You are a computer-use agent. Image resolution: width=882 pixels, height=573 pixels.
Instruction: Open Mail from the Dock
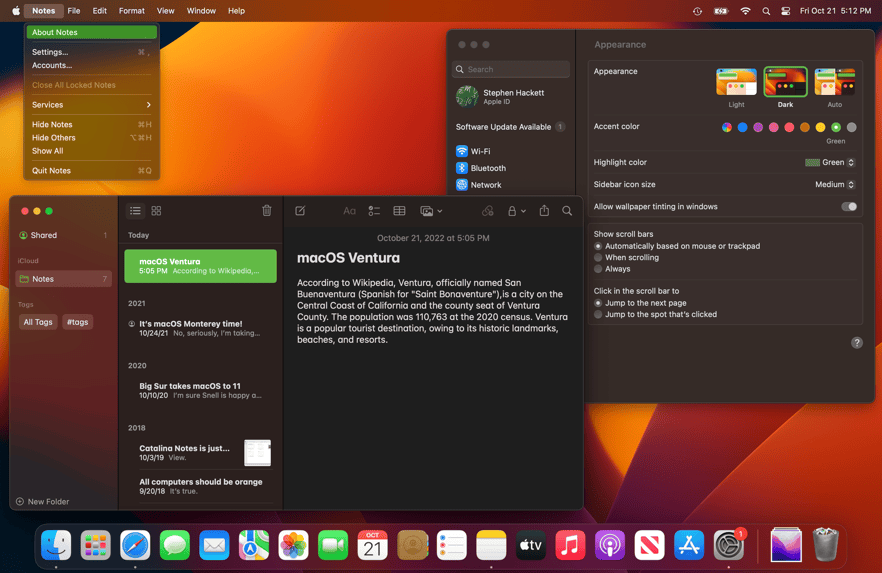coord(214,545)
